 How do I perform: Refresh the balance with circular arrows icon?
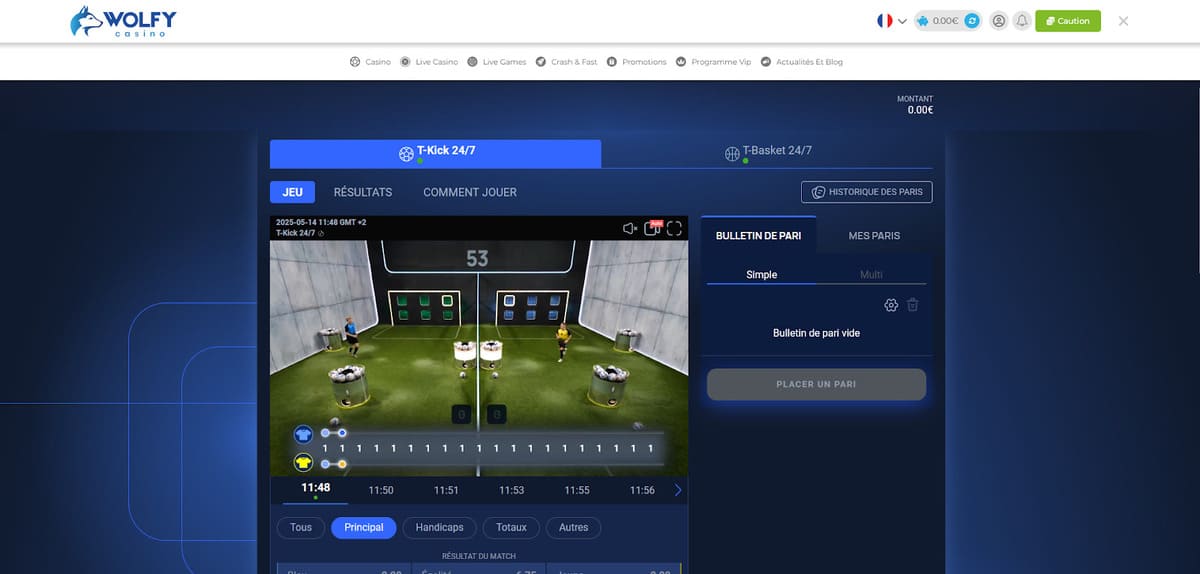click(x=971, y=20)
